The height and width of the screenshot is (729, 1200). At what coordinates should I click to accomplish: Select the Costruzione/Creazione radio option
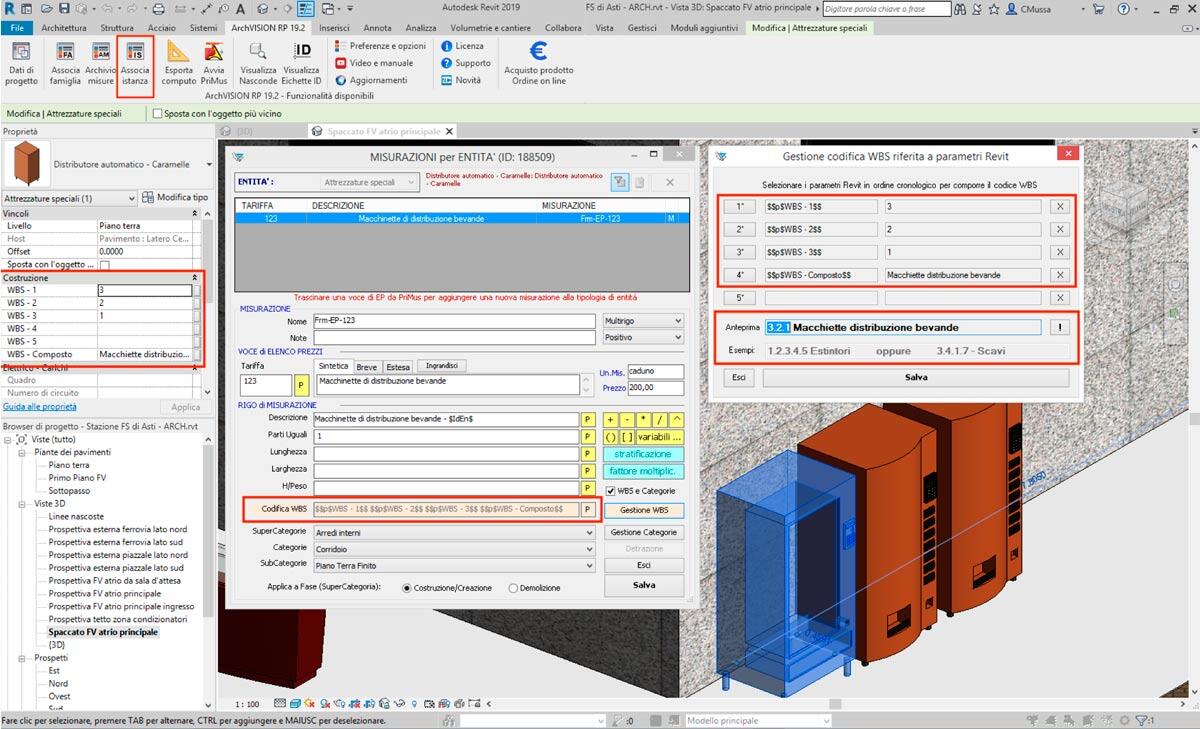point(407,588)
